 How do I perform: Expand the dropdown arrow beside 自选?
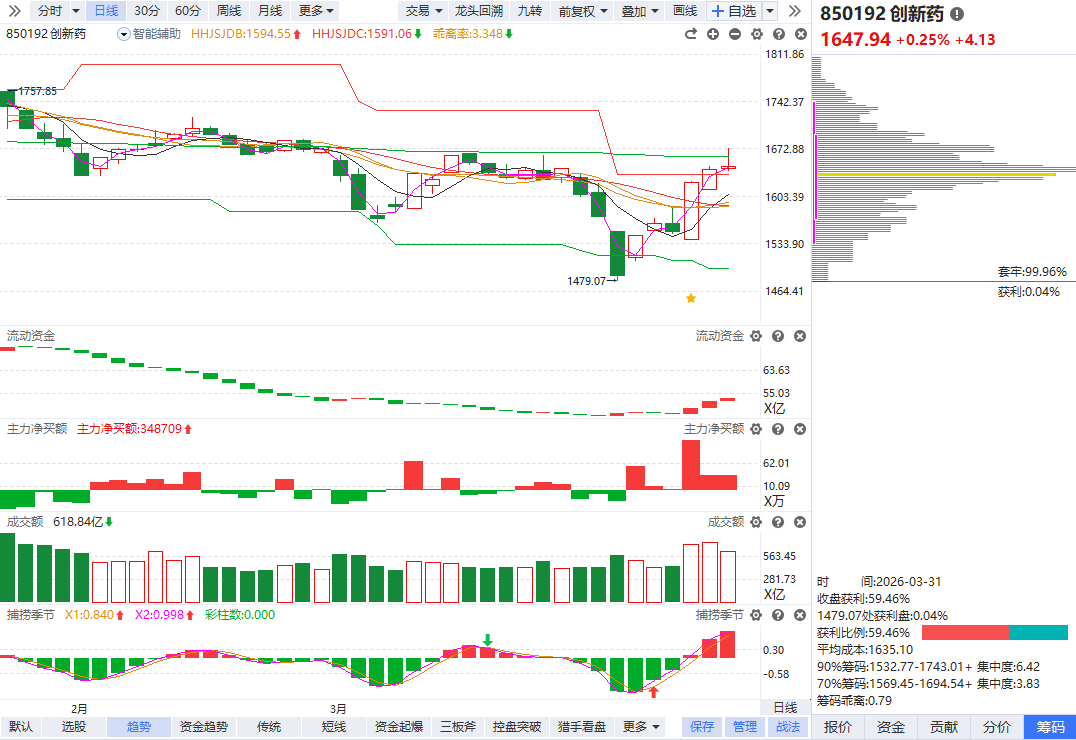pos(769,11)
